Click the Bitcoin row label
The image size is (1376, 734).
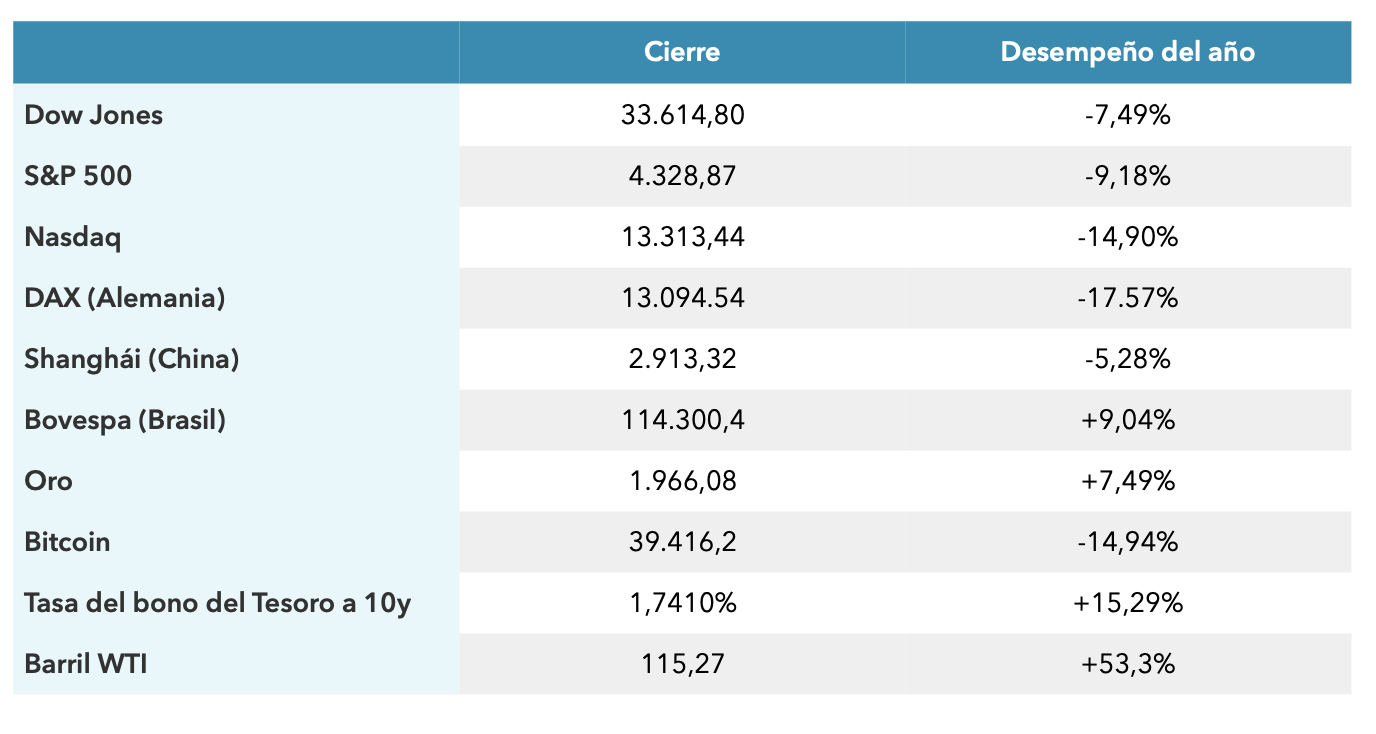click(67, 542)
